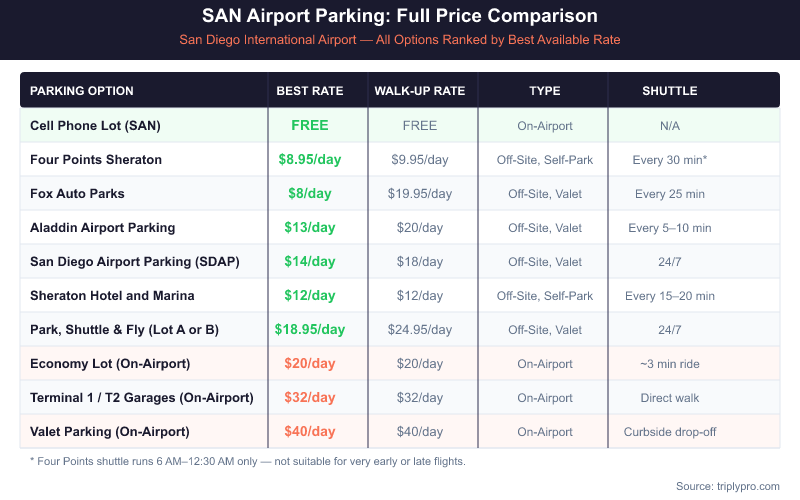Click the PARKING OPTION column header
This screenshot has height=500, width=800.
(82, 91)
